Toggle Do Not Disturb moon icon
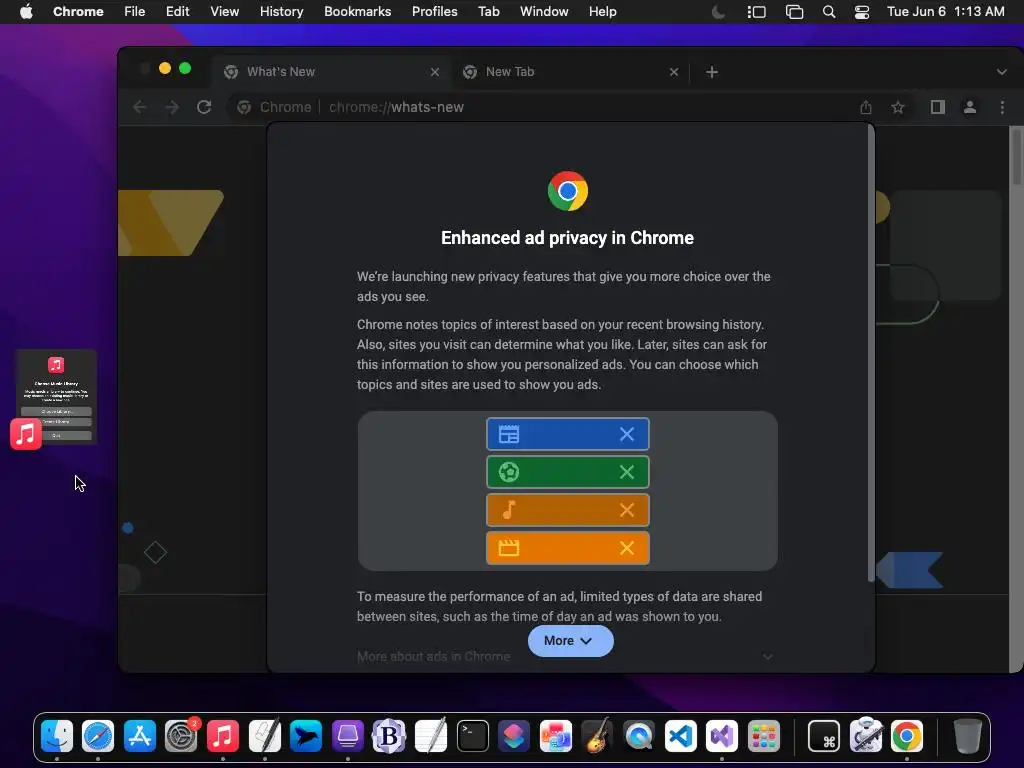The width and height of the screenshot is (1024, 768). (718, 12)
